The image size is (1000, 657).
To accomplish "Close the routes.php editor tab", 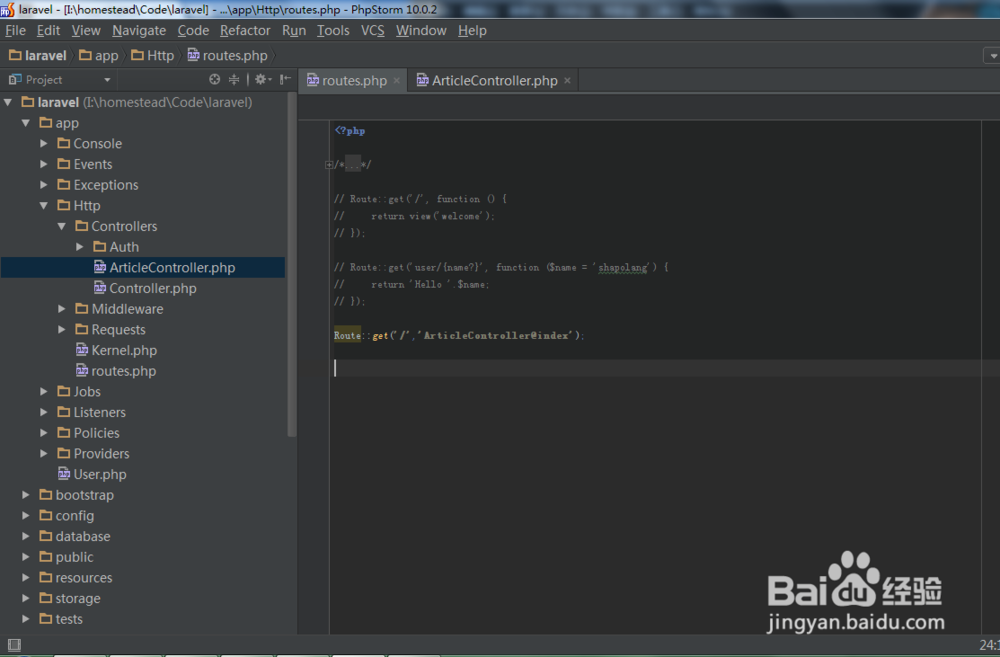I will [396, 80].
